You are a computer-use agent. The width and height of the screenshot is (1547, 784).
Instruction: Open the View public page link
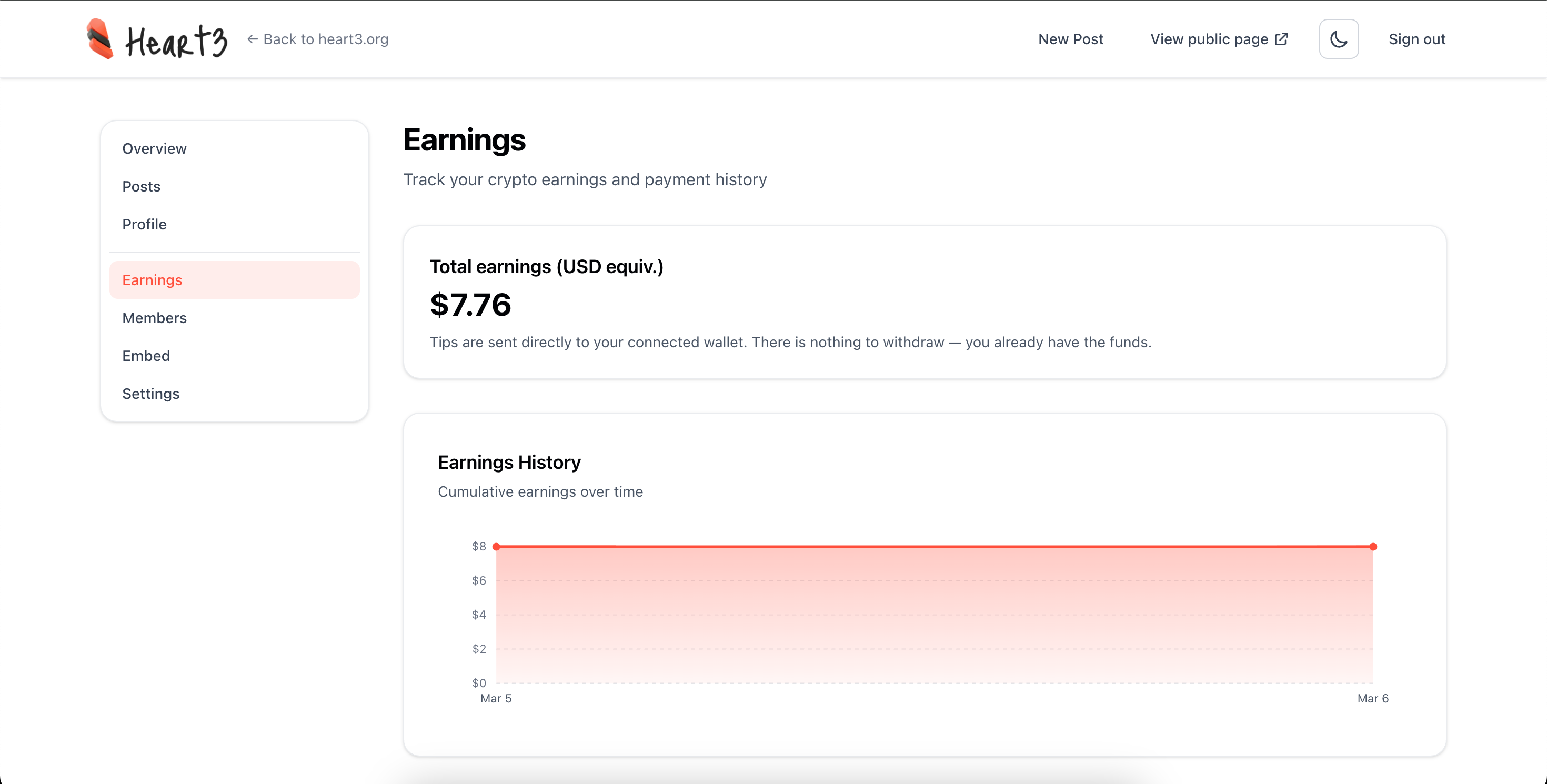coord(1209,39)
